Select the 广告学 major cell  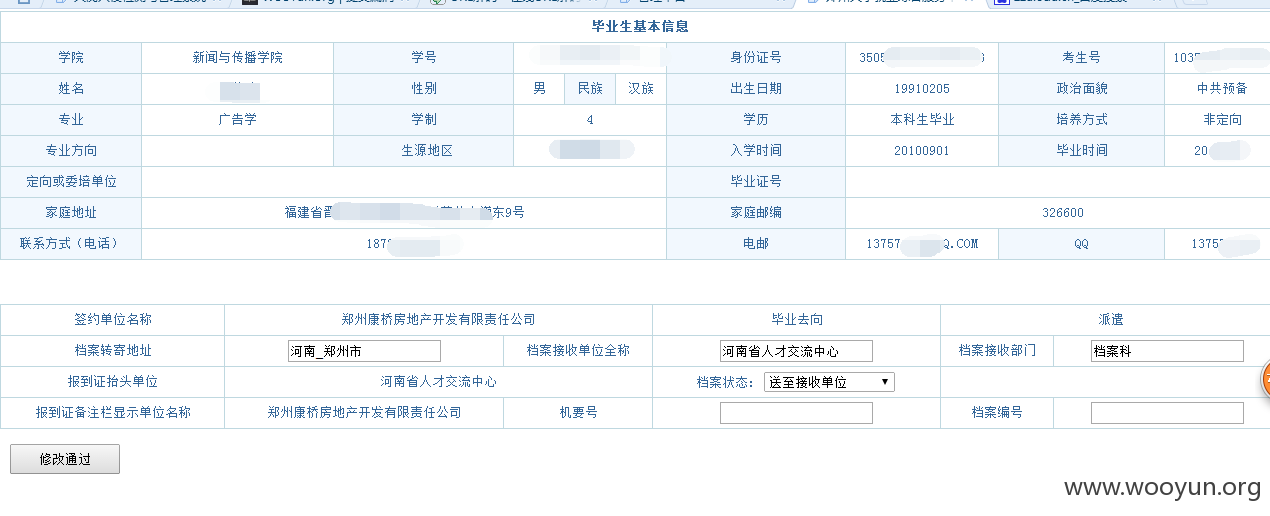click(x=237, y=120)
